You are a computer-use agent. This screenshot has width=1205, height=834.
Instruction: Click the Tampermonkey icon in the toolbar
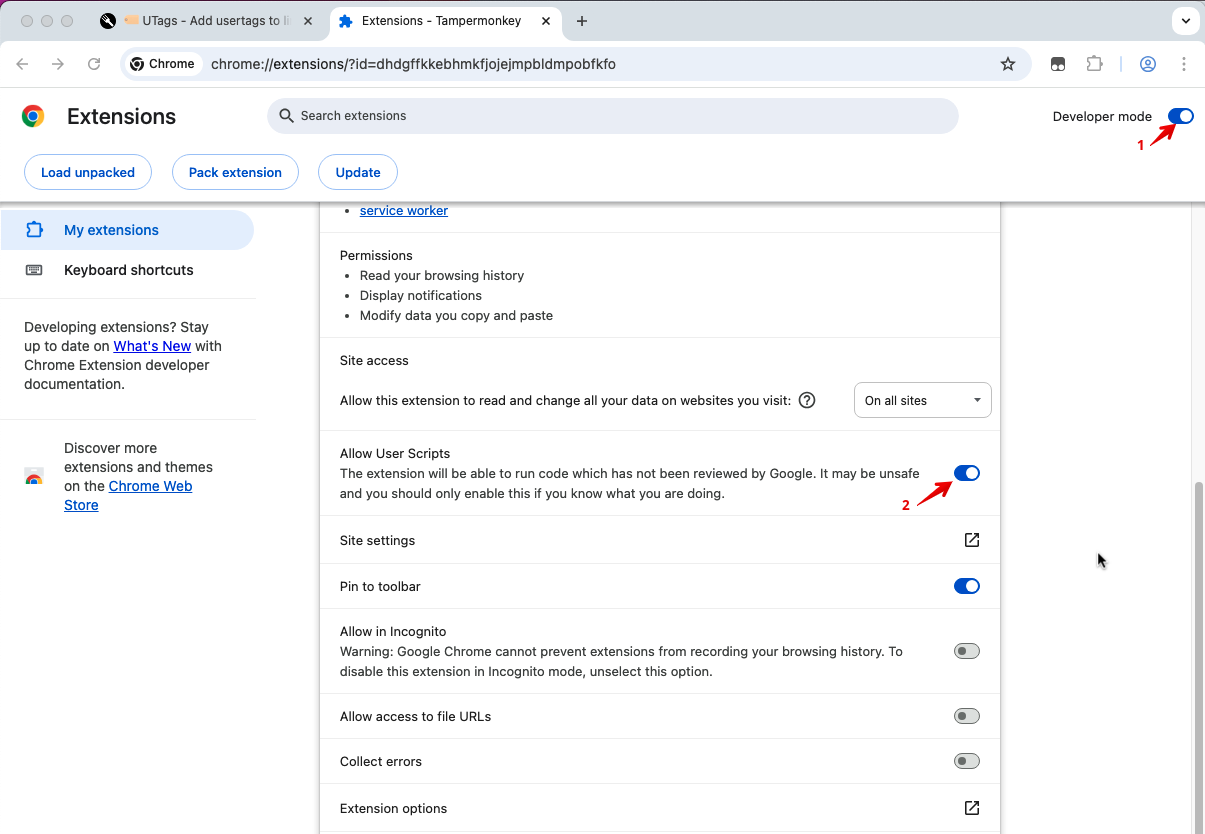coord(1058,64)
